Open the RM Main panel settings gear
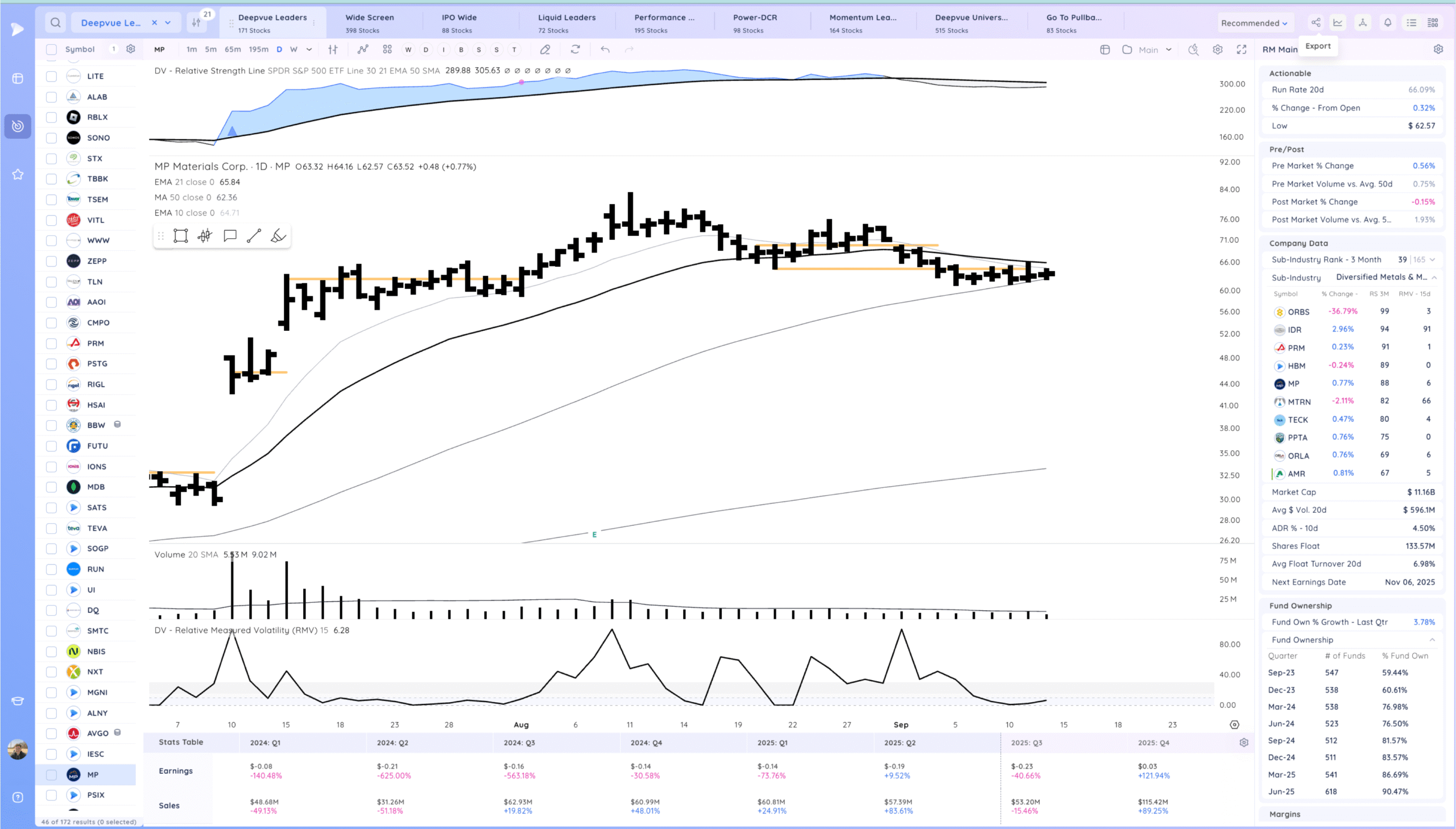Image resolution: width=1456 pixels, height=829 pixels. (1438, 49)
